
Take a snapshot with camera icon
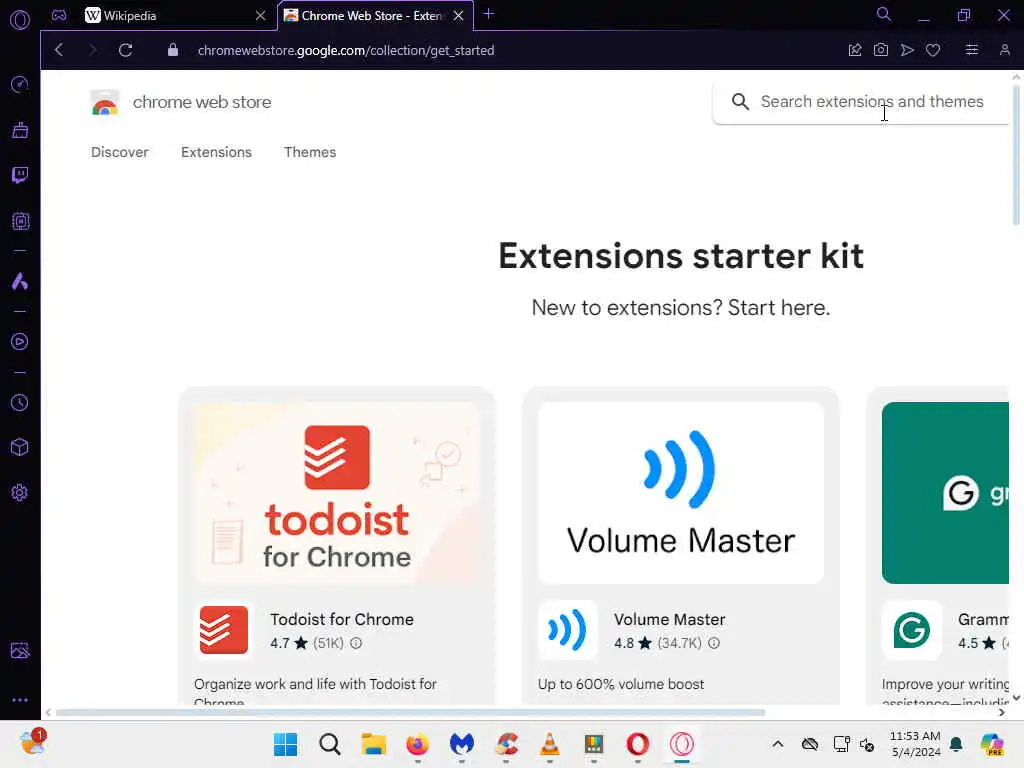(880, 50)
